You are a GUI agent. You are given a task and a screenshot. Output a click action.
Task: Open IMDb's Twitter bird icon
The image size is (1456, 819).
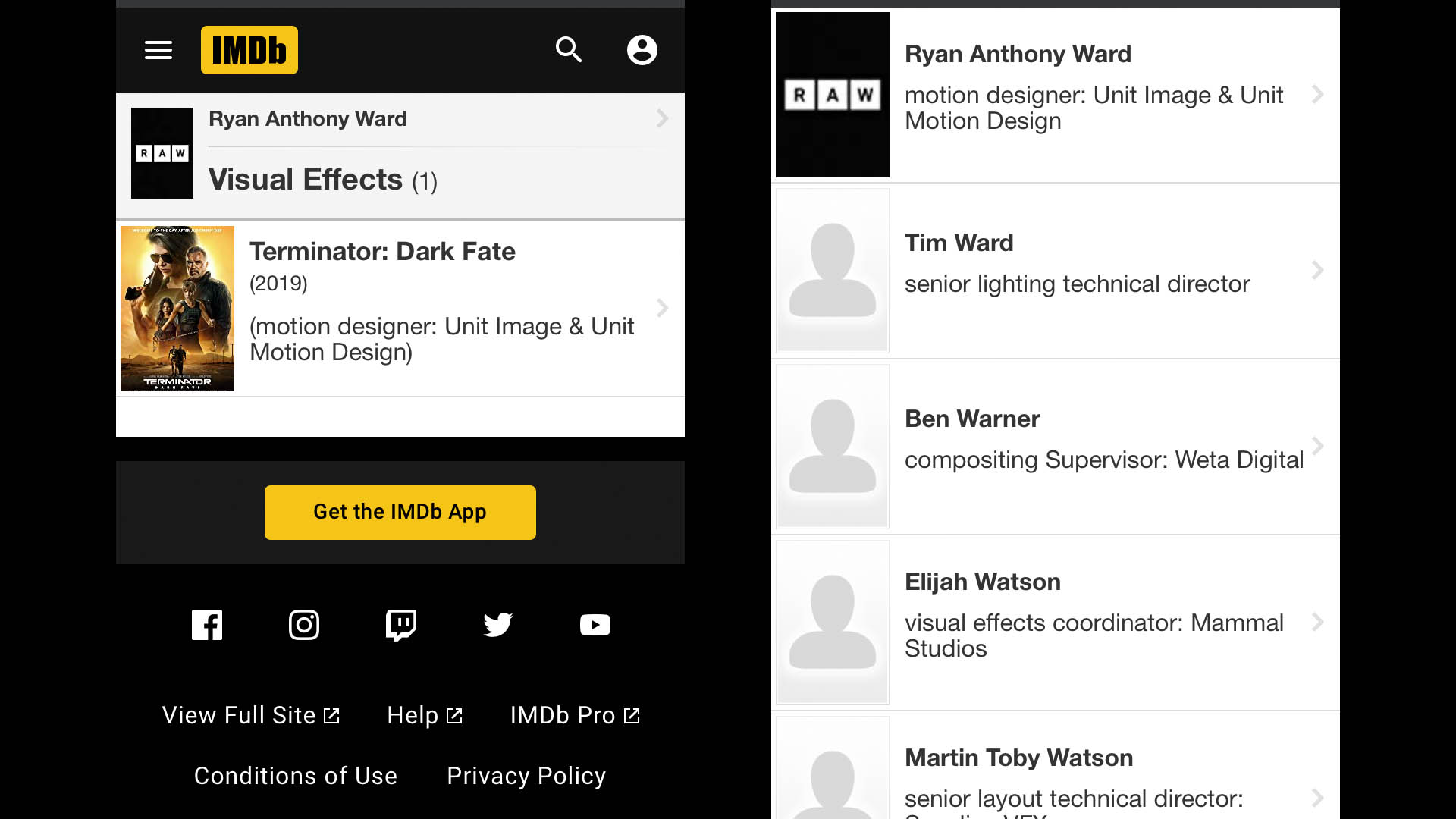[x=498, y=625]
